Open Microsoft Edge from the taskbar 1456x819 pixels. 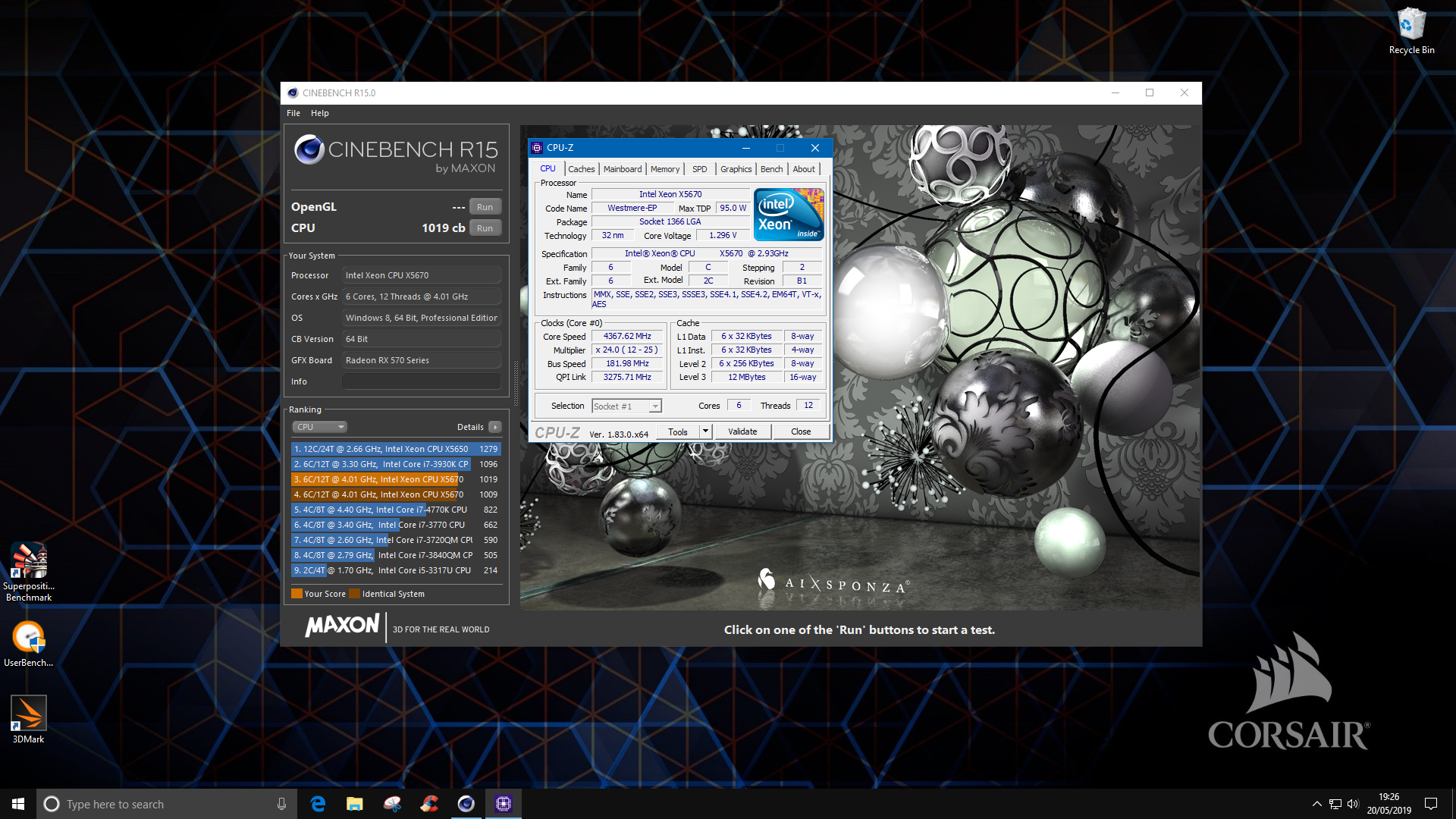tap(318, 804)
